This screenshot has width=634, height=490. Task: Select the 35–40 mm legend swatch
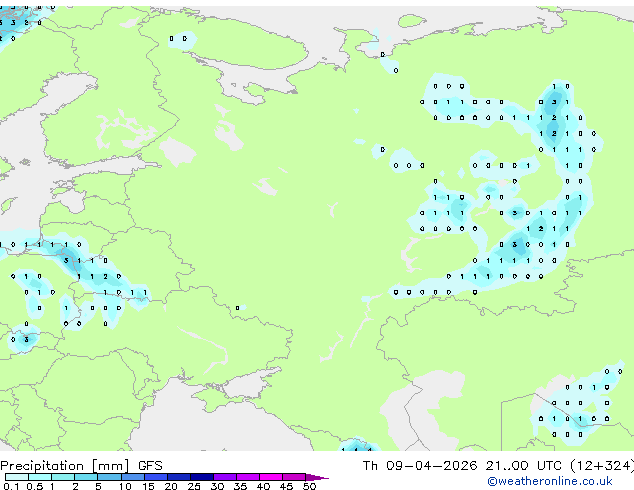248,477
